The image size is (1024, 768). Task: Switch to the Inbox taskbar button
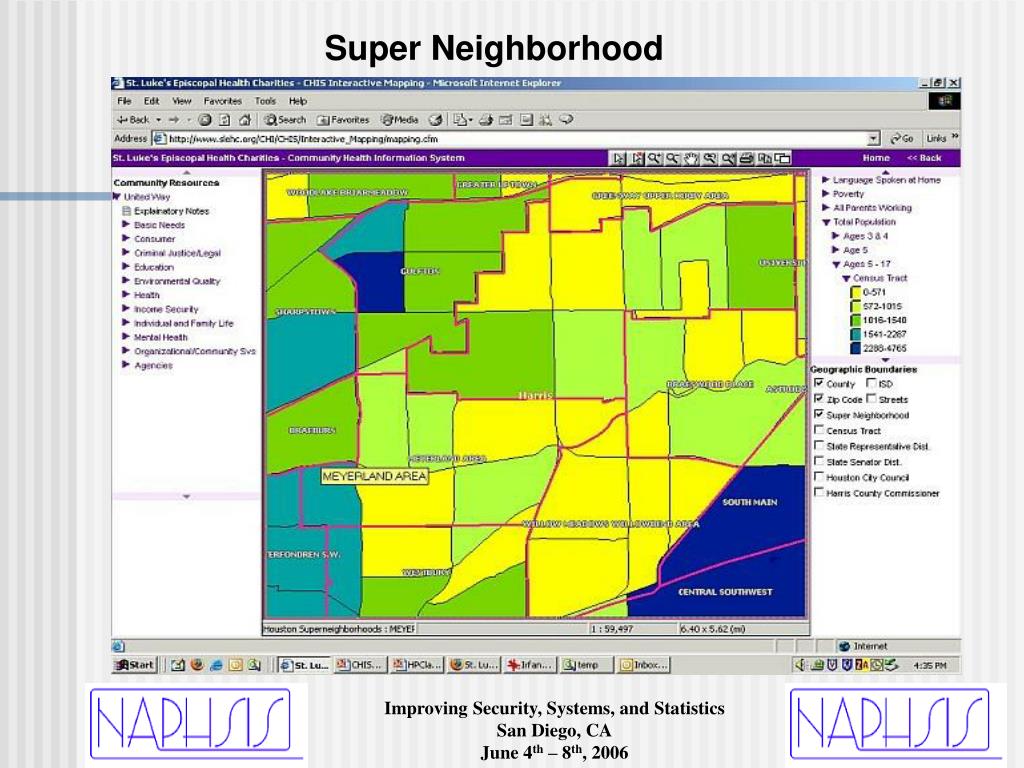click(x=644, y=665)
